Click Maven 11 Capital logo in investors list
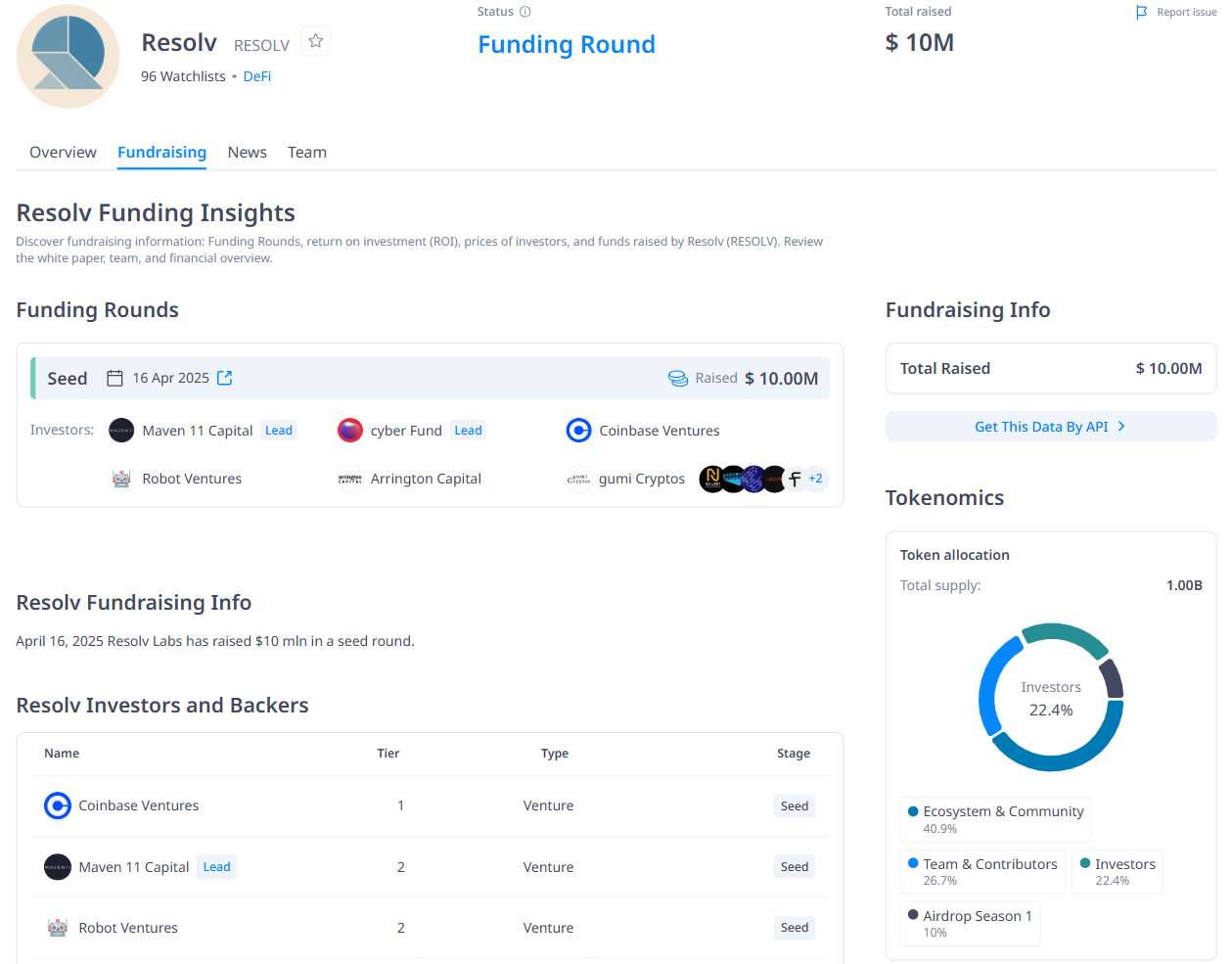The height and width of the screenshot is (964, 1232). coord(121,431)
